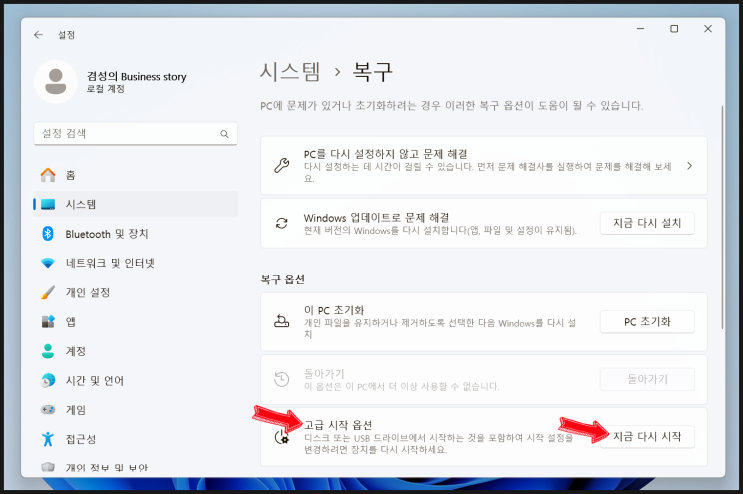The height and width of the screenshot is (494, 743).
Task: Open the 홈 menu item
Action: pyautogui.click(x=136, y=175)
